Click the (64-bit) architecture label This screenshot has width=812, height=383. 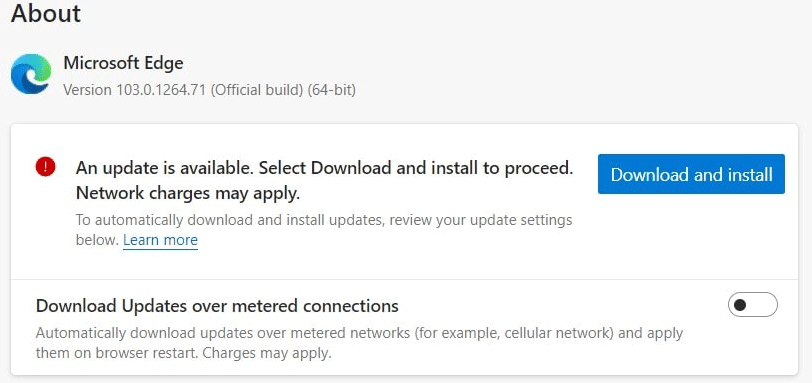point(331,90)
